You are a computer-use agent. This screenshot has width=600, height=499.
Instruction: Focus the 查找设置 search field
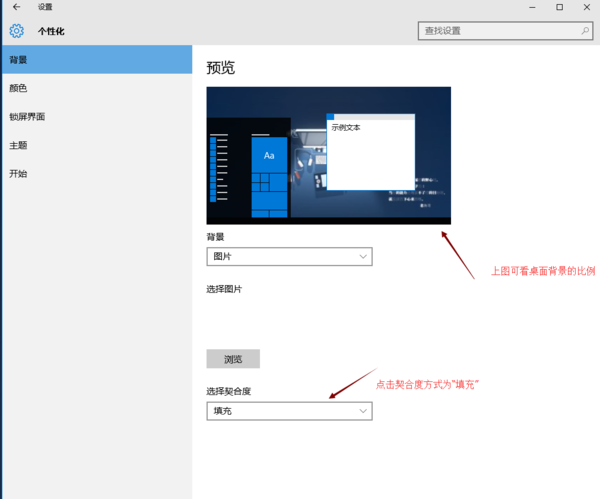click(505, 31)
